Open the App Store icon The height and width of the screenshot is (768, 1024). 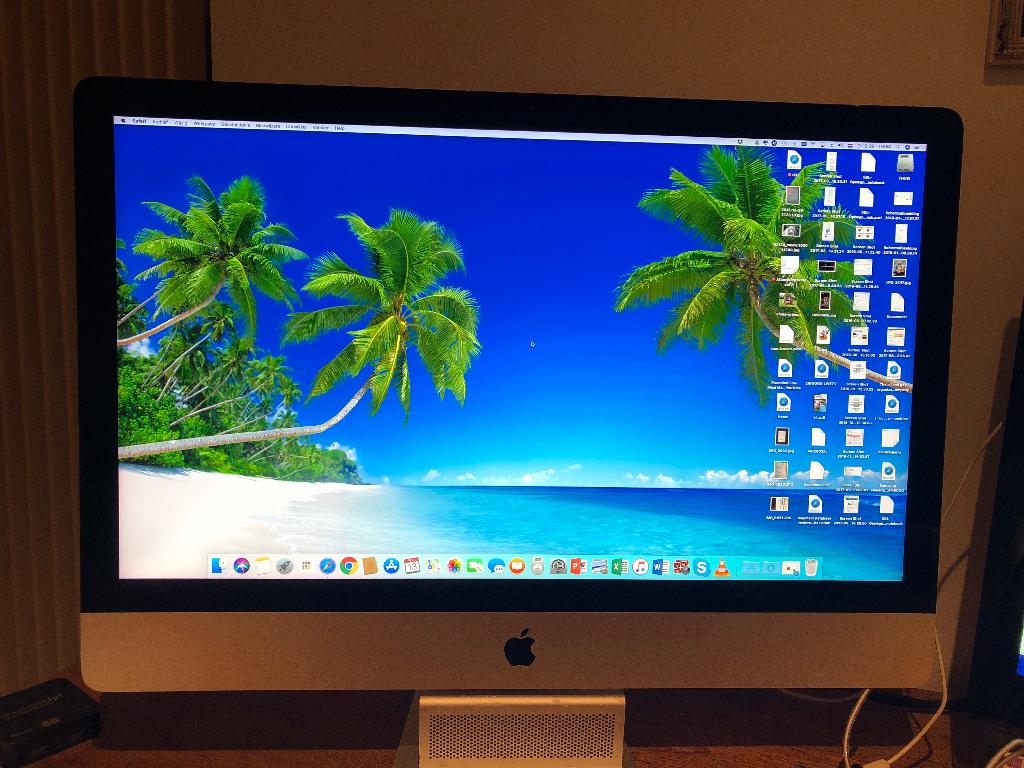tap(390, 568)
